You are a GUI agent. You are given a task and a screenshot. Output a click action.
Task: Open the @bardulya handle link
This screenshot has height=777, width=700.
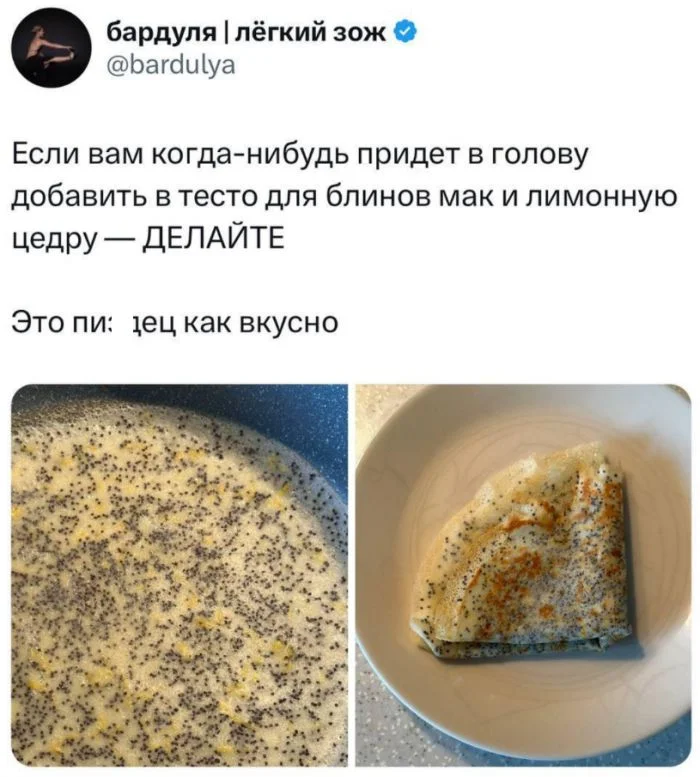[x=171, y=64]
